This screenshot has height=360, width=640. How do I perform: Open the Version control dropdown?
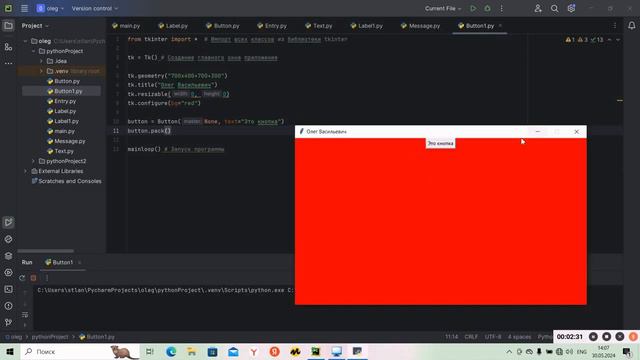pyautogui.click(x=95, y=8)
